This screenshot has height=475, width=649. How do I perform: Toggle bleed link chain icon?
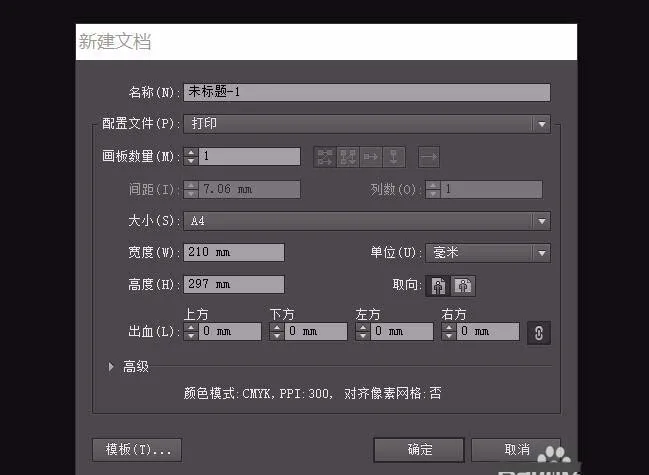coord(538,333)
